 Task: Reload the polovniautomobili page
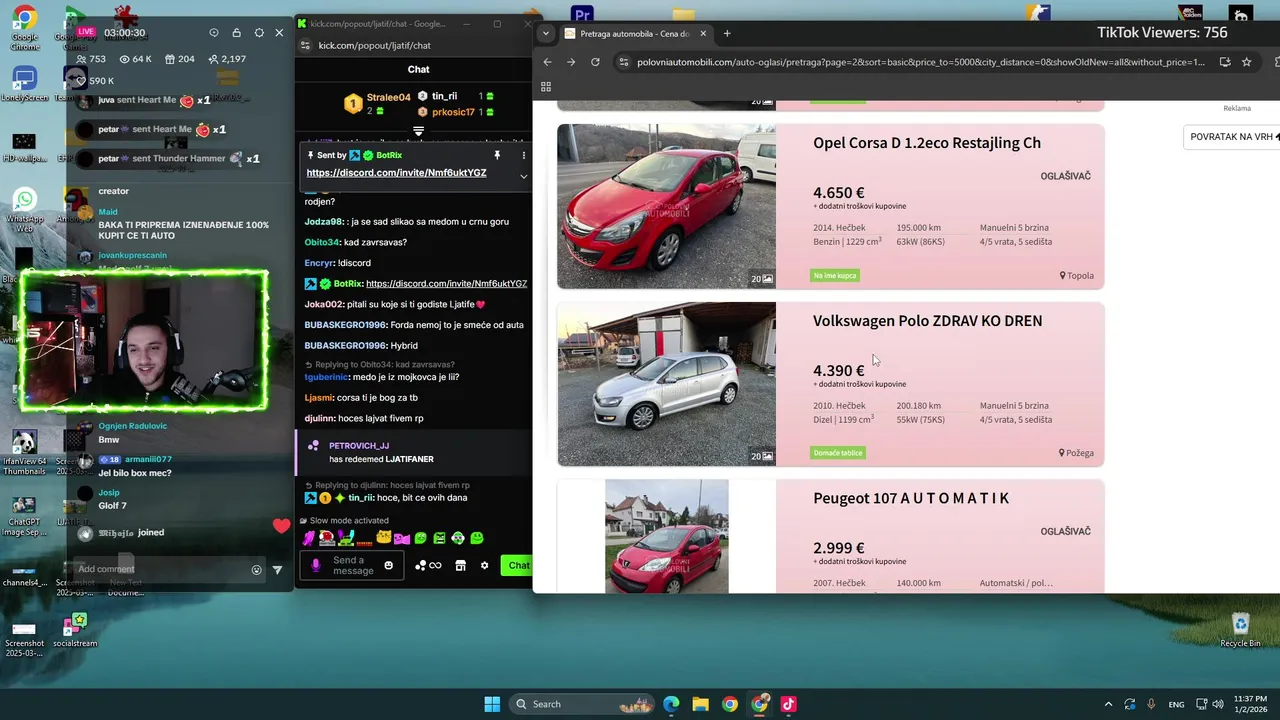(x=595, y=62)
